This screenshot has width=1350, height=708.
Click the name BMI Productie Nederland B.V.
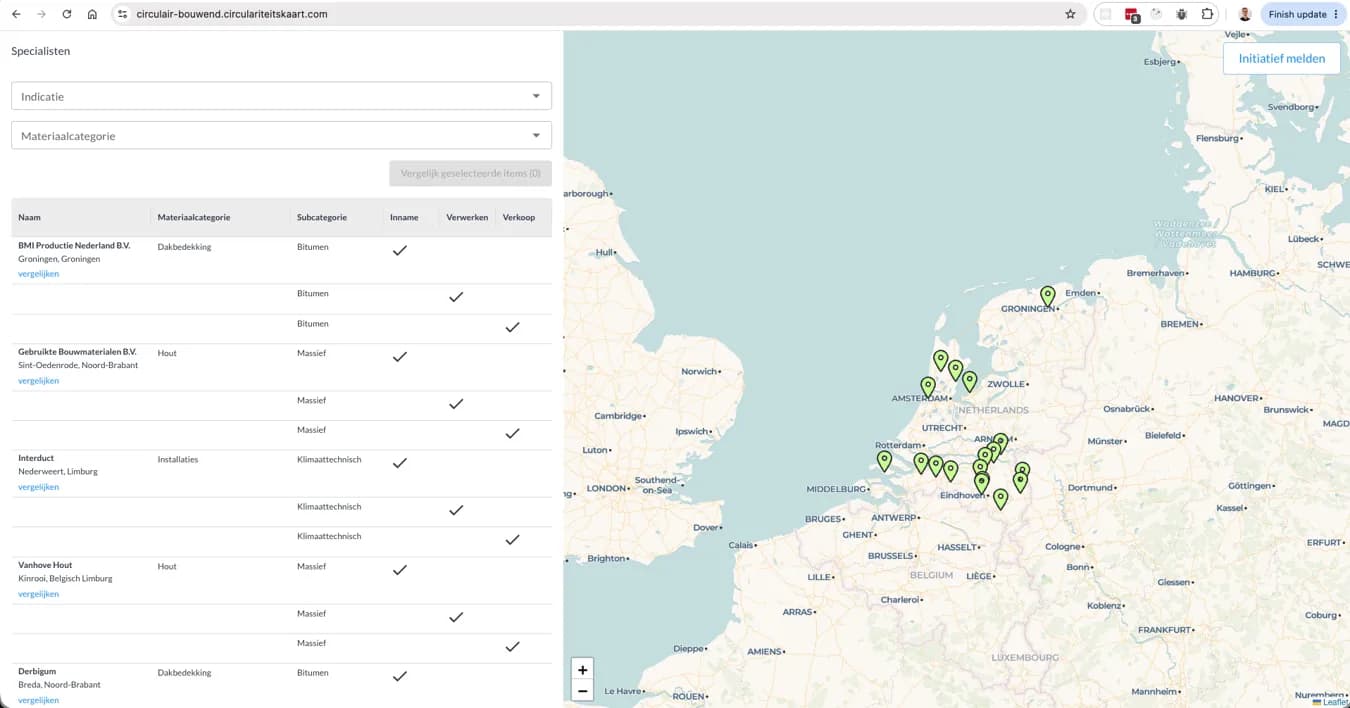click(x=74, y=245)
